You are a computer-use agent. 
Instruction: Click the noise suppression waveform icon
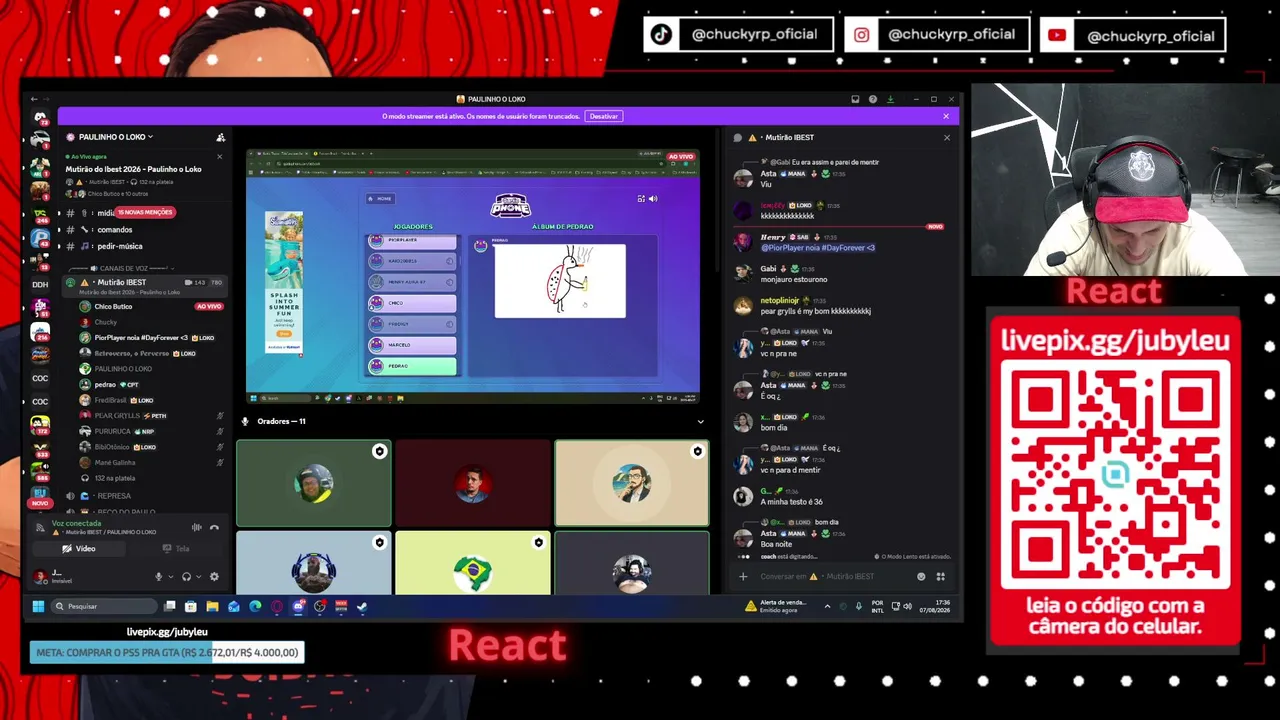click(x=196, y=527)
